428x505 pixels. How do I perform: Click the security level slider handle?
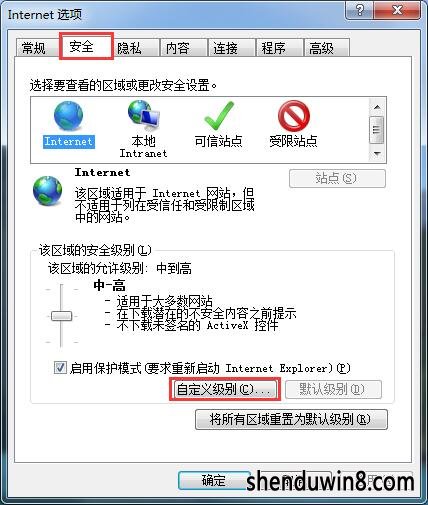coord(61,316)
